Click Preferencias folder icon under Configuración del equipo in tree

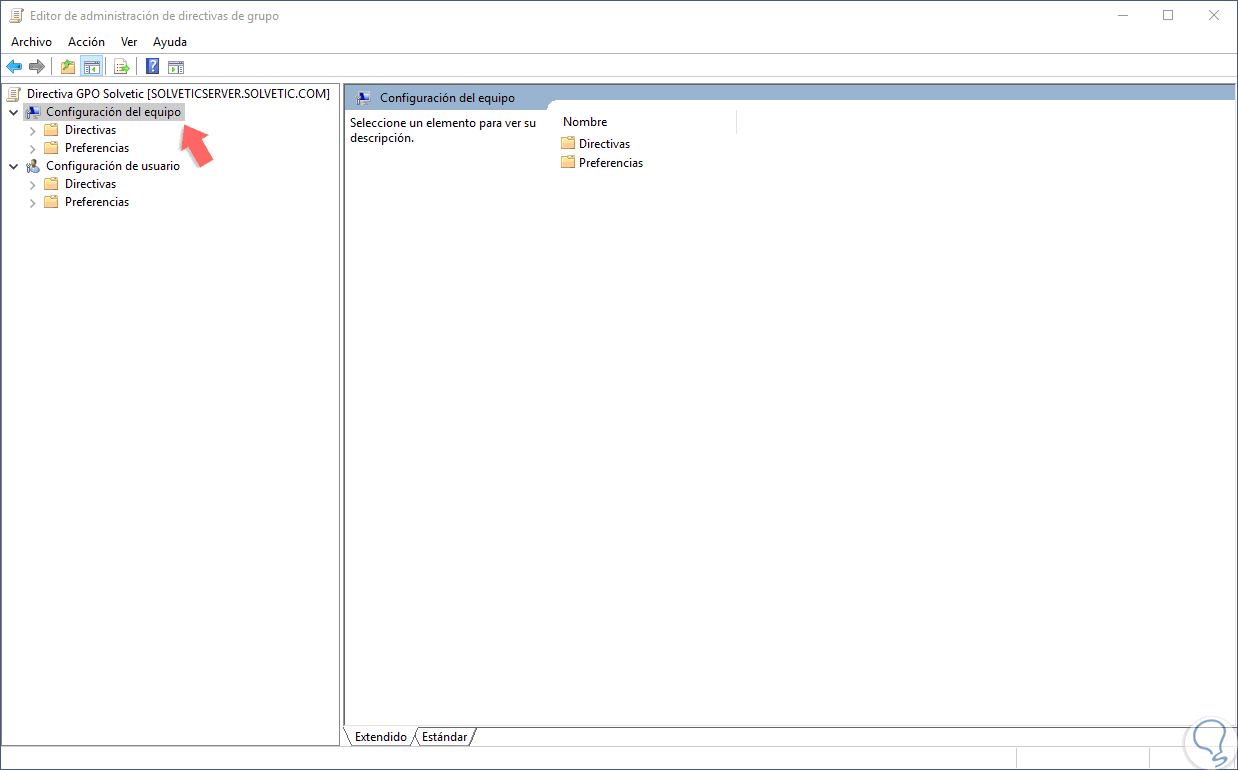(52, 148)
